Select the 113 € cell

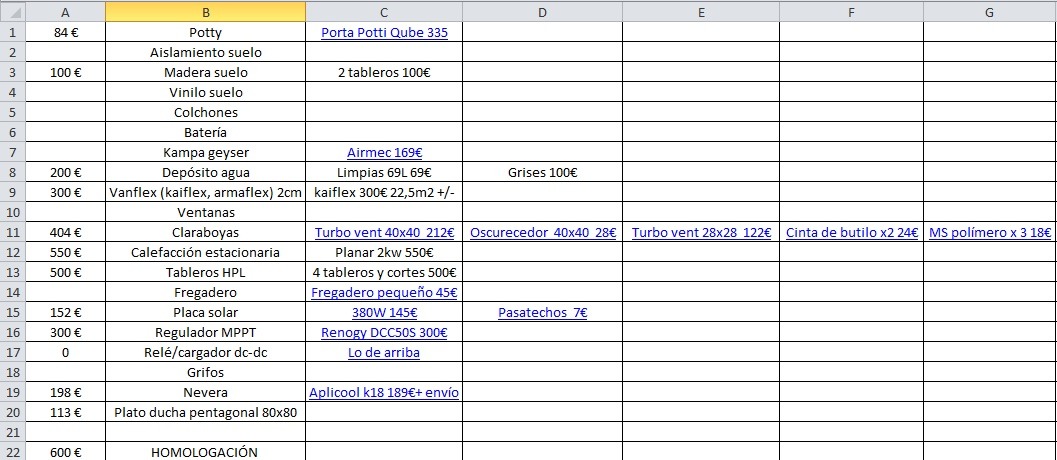coord(65,412)
